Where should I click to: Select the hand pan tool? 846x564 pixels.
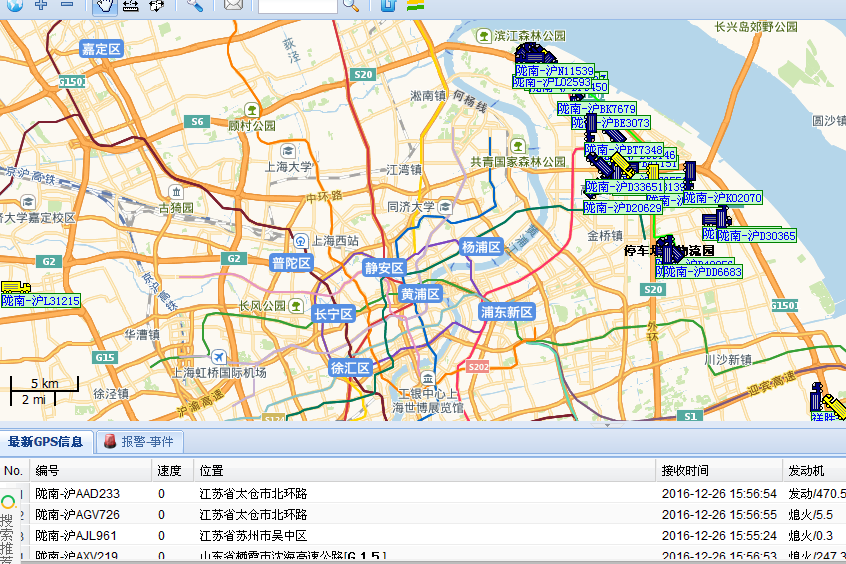click(x=104, y=6)
